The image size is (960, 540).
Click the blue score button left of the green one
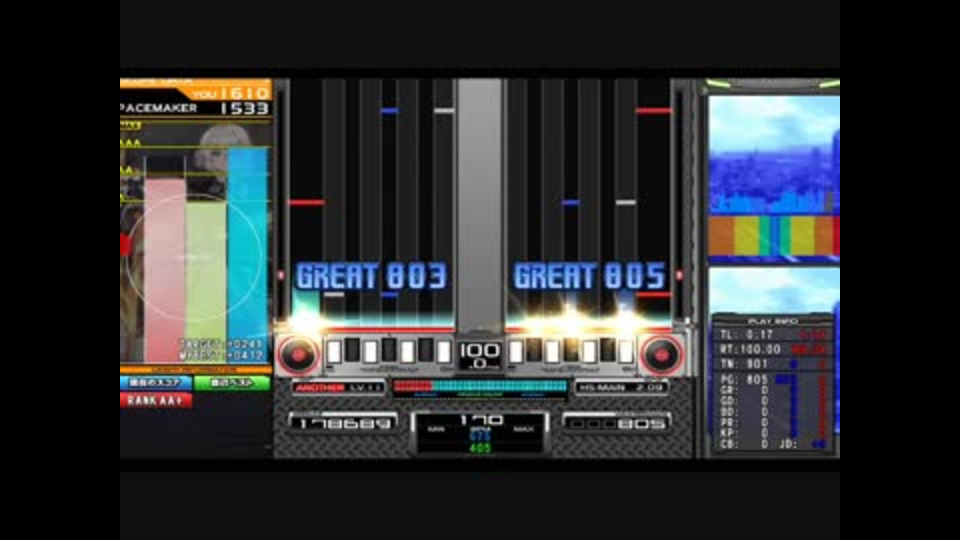point(156,383)
